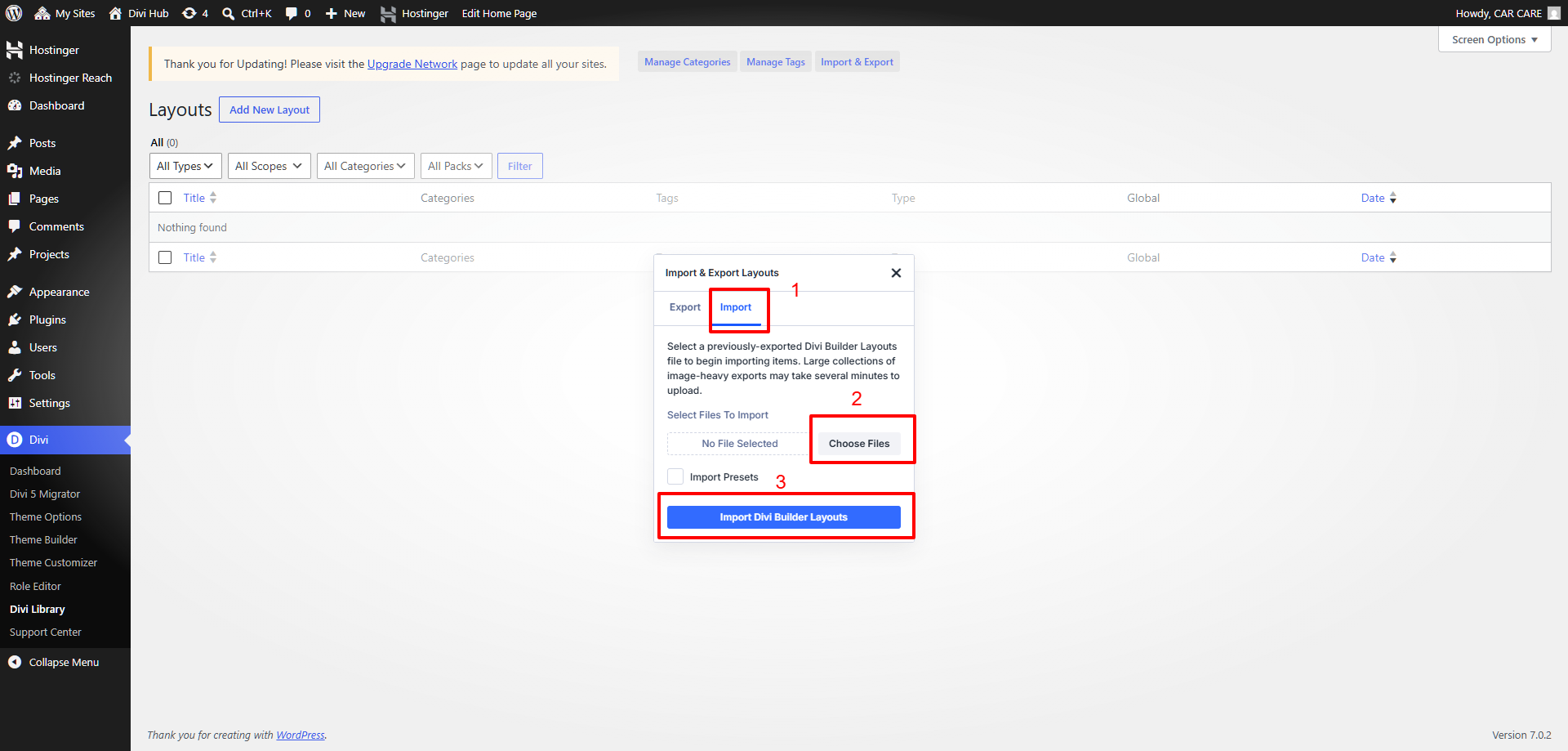
Task: Click the All (0) filter
Action: pos(164,142)
